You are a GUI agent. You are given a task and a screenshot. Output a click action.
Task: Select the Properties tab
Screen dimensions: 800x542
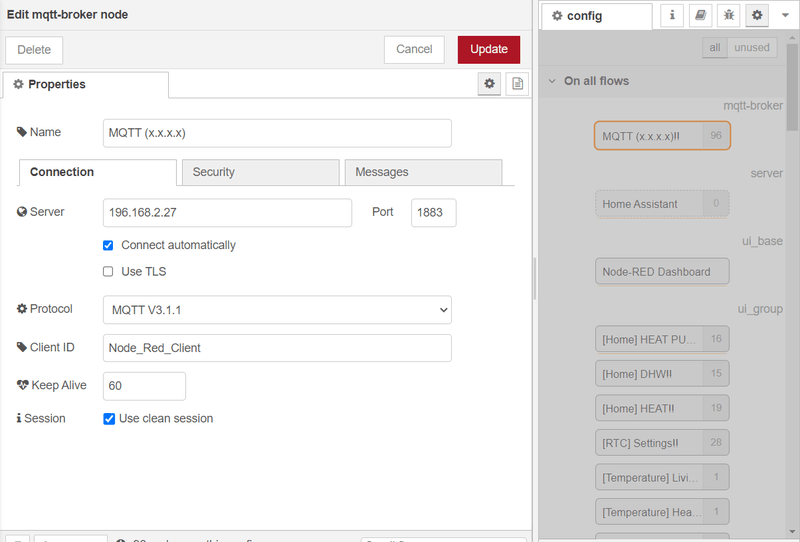(x=86, y=84)
